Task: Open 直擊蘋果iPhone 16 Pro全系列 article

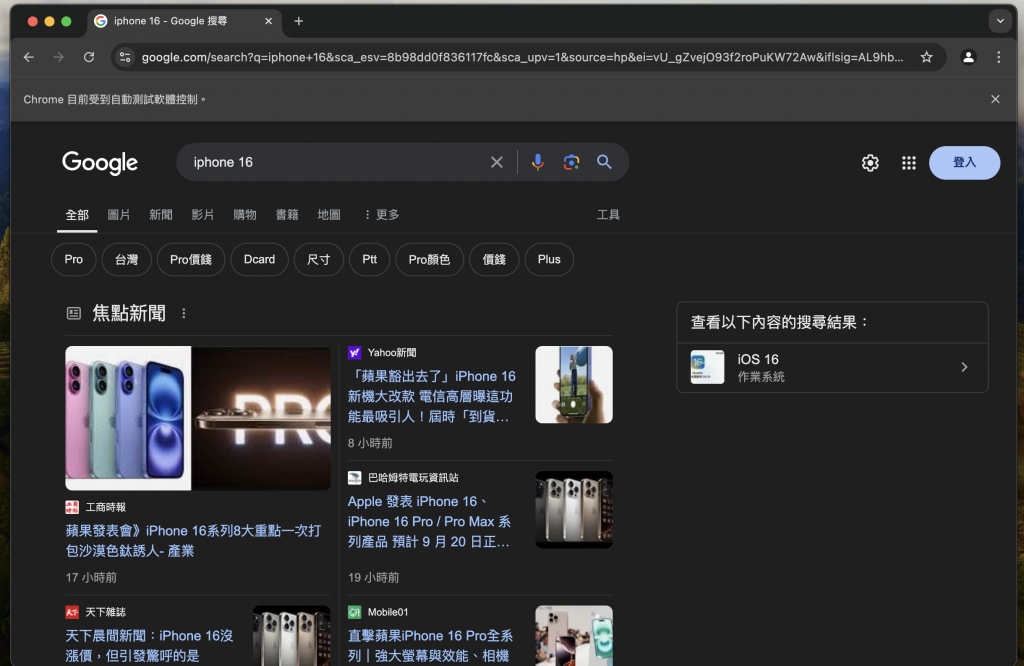Action: [x=430, y=646]
